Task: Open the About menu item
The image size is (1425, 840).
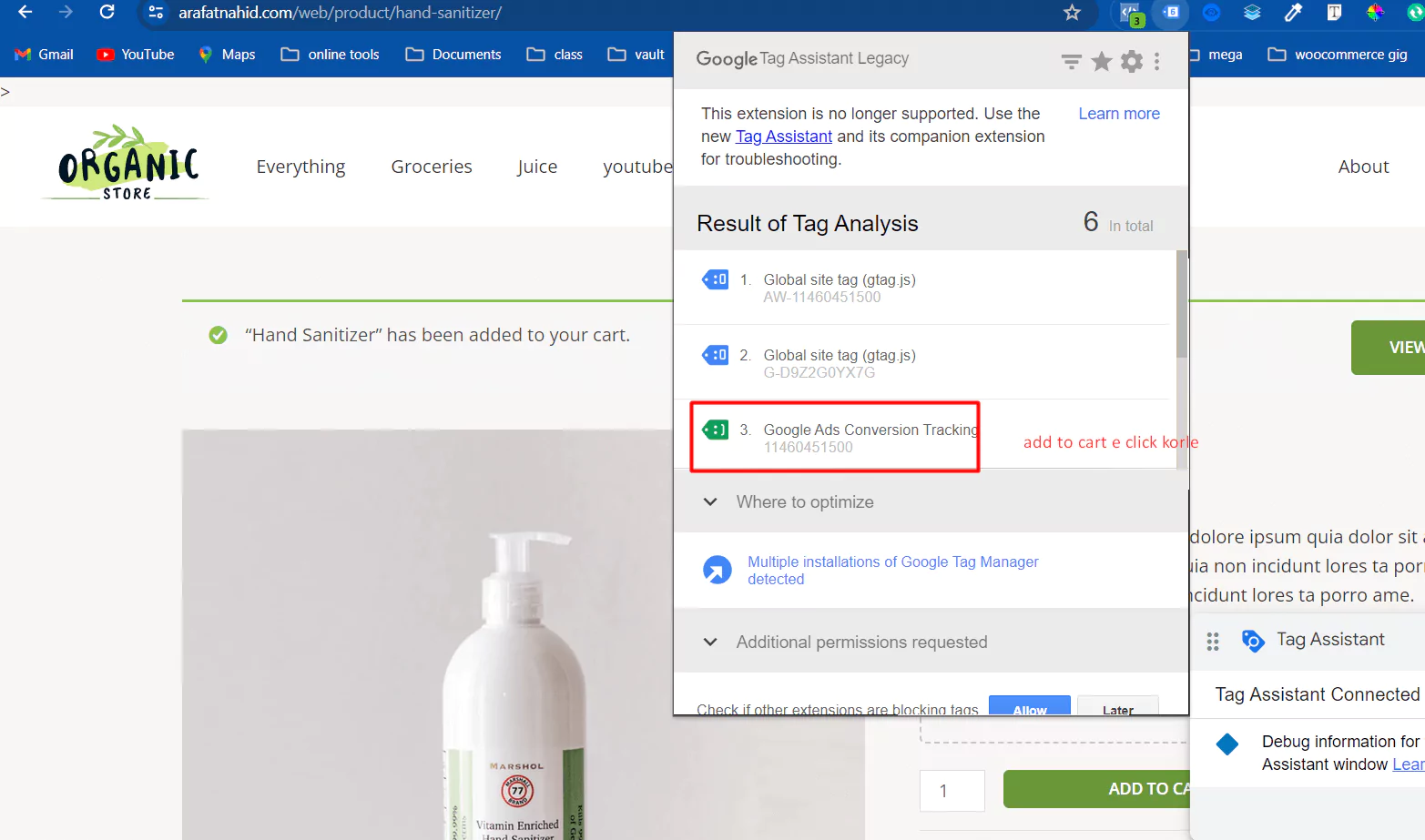Action: tap(1363, 167)
